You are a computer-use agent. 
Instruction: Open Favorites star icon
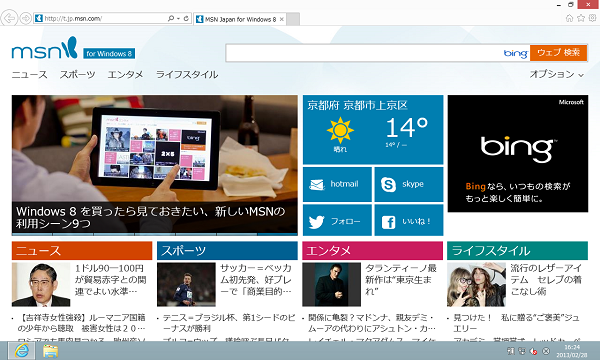point(581,18)
